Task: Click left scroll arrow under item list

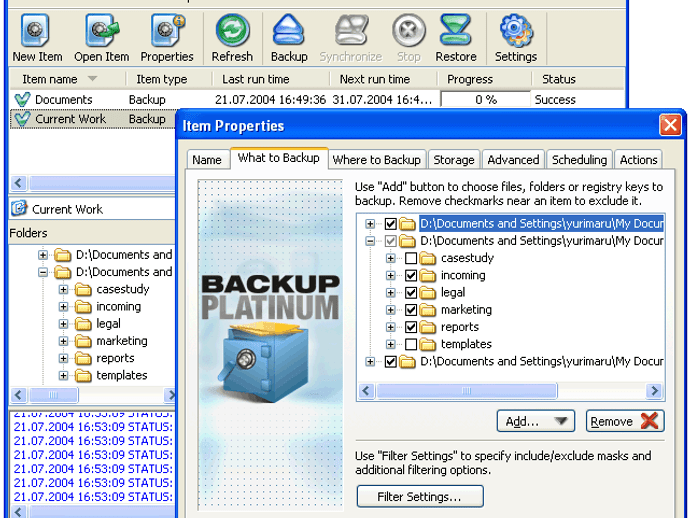Action: [x=18, y=183]
